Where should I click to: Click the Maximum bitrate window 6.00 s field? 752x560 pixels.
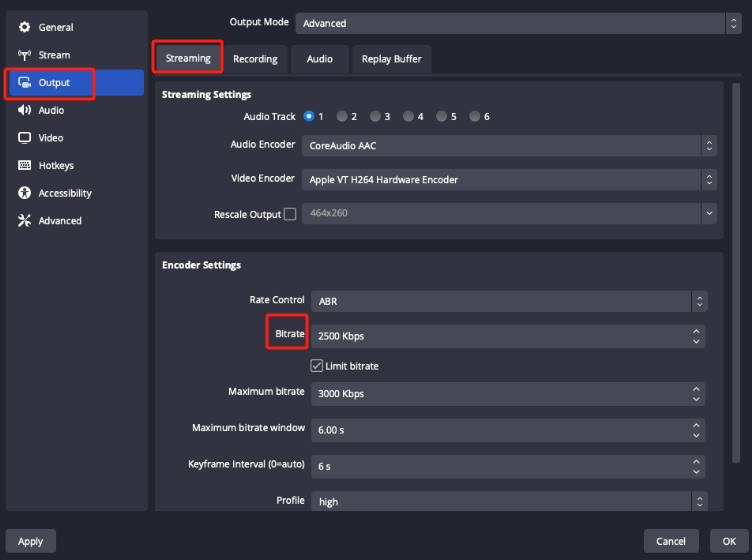tap(508, 430)
